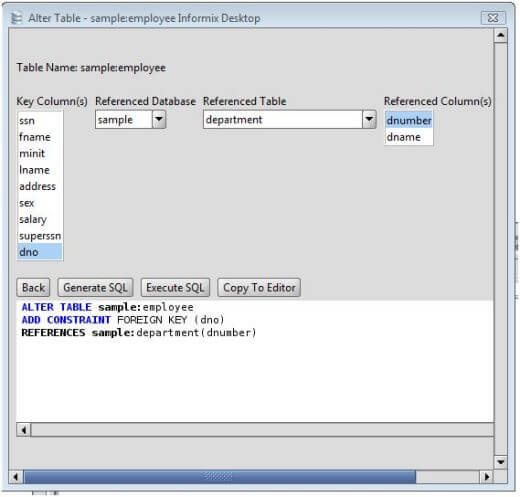Screen dimensions: 520x497
Task: Select salary in Key Columns list
Action: 40,219
